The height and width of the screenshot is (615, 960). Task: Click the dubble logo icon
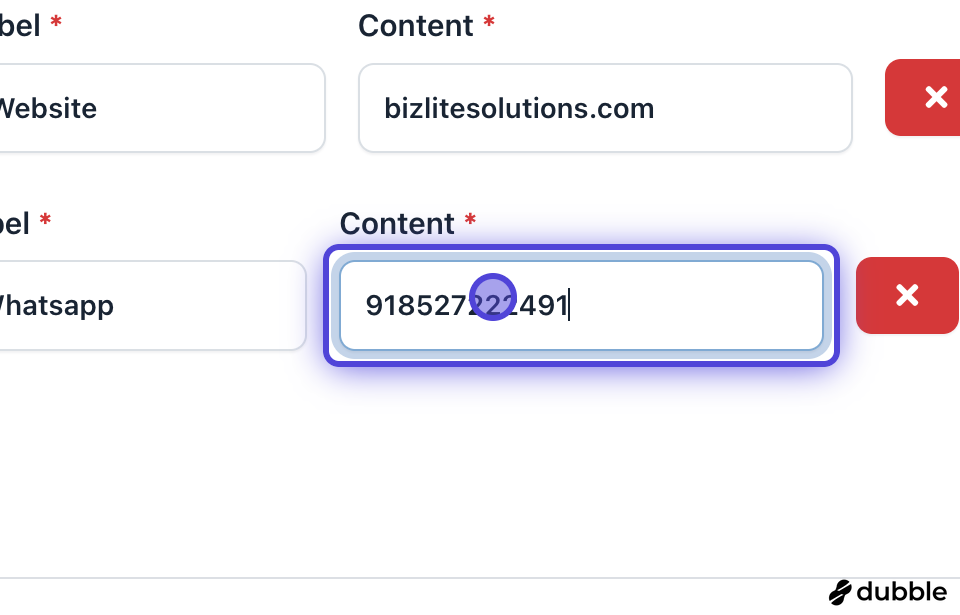[841, 592]
